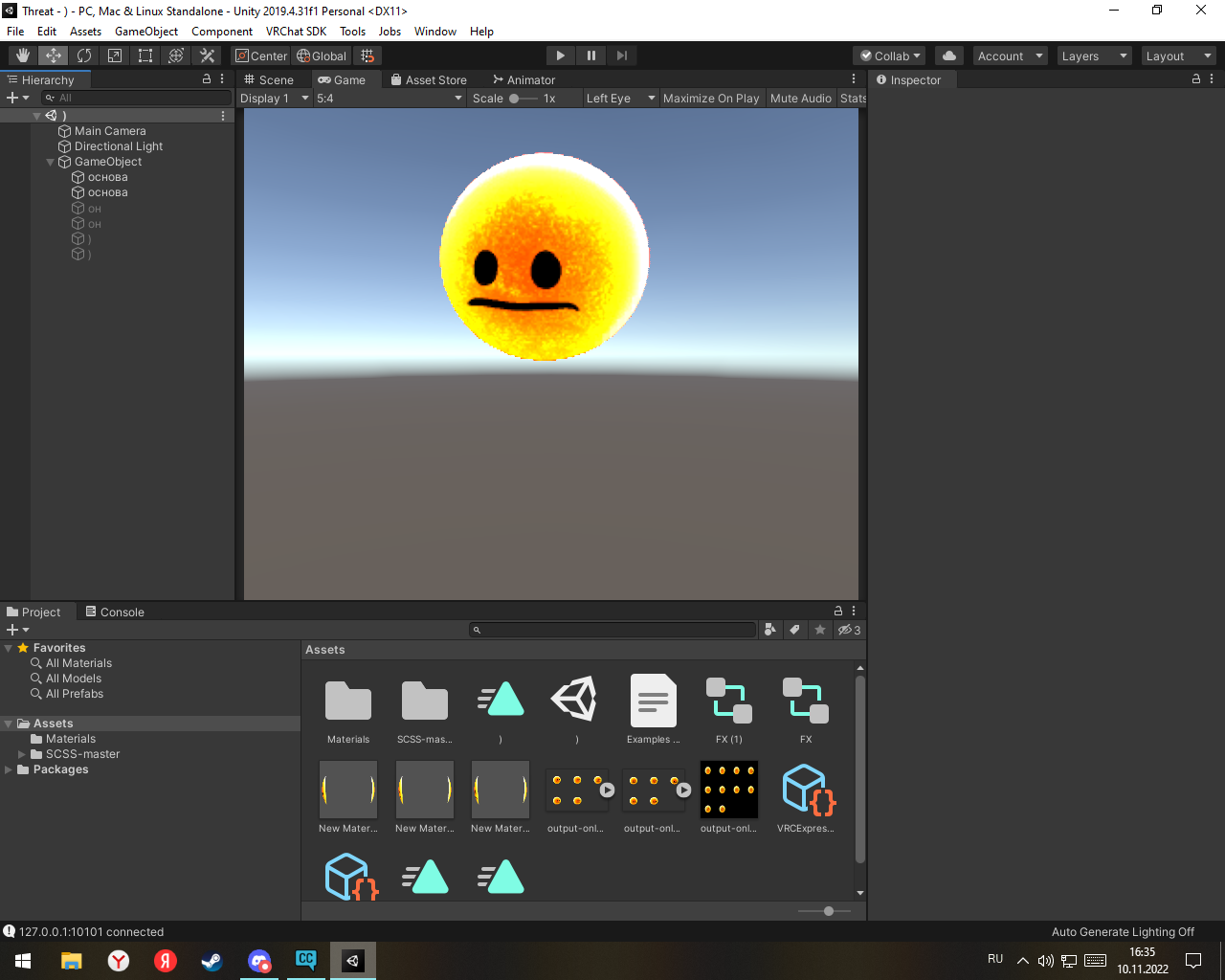
Task: Open the cloud services icon
Action: [x=948, y=56]
